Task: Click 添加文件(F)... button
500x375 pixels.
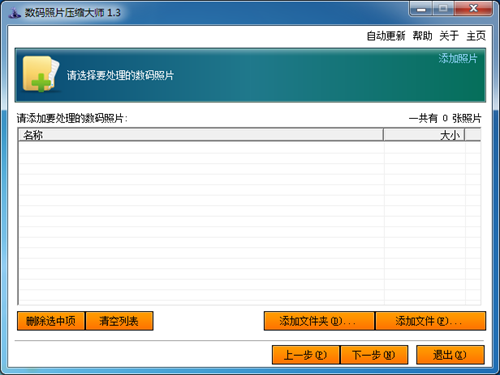Action: tap(431, 321)
